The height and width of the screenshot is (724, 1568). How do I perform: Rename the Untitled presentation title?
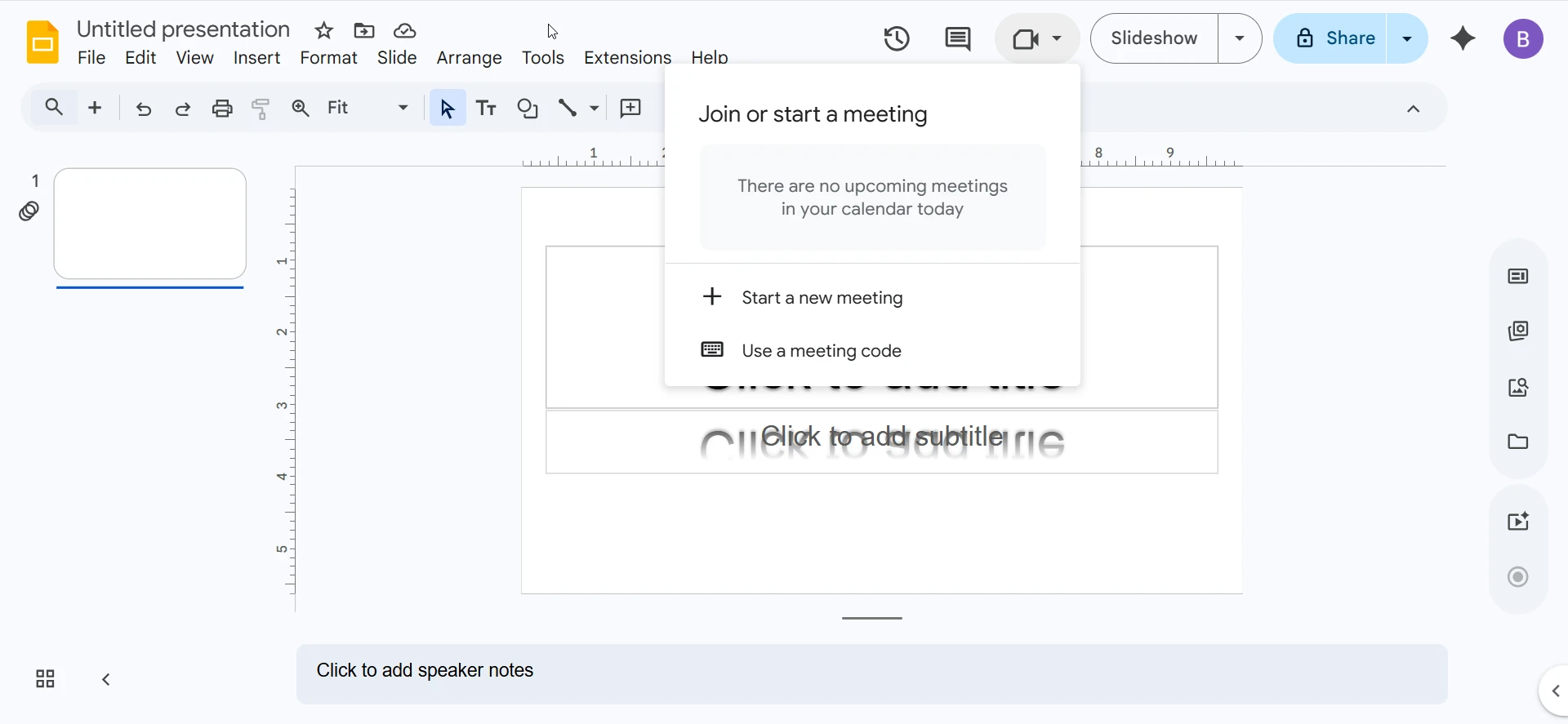coord(183,29)
